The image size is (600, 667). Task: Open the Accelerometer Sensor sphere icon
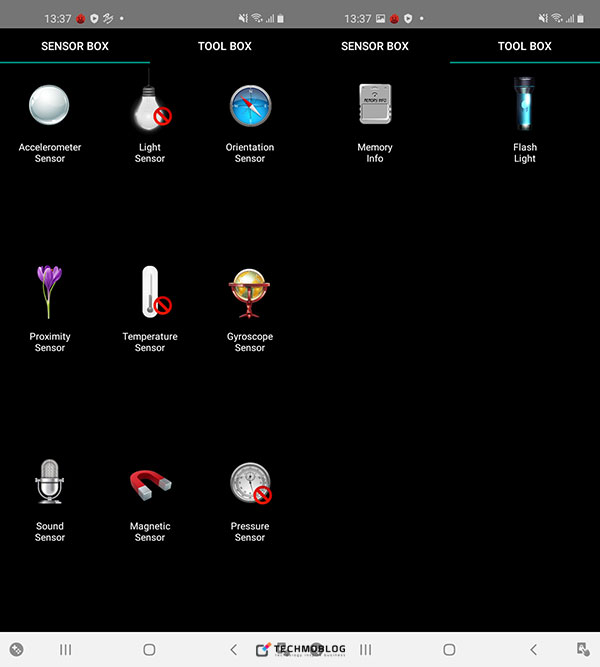[x=49, y=105]
